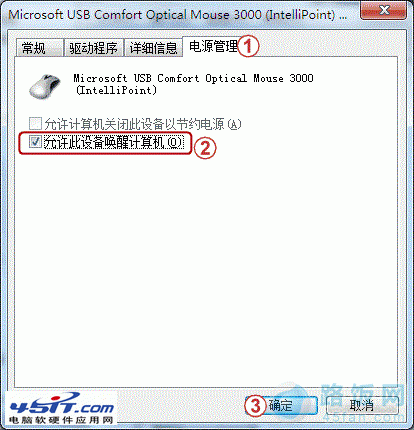The width and height of the screenshot is (414, 430).
Task: Confirm with the 确定 button
Action: tap(281, 405)
